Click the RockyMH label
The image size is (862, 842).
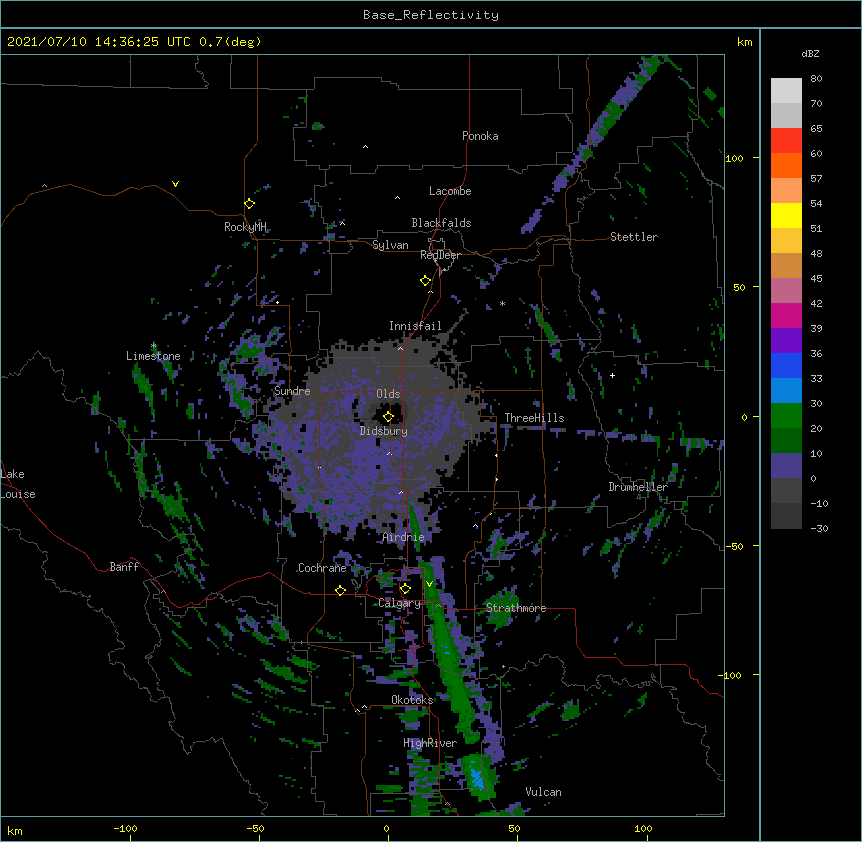coord(245,227)
